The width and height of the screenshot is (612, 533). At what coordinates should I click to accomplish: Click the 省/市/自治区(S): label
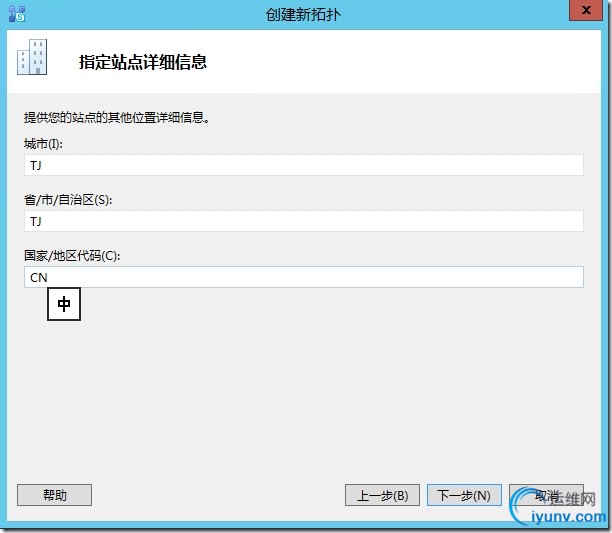coord(68,200)
